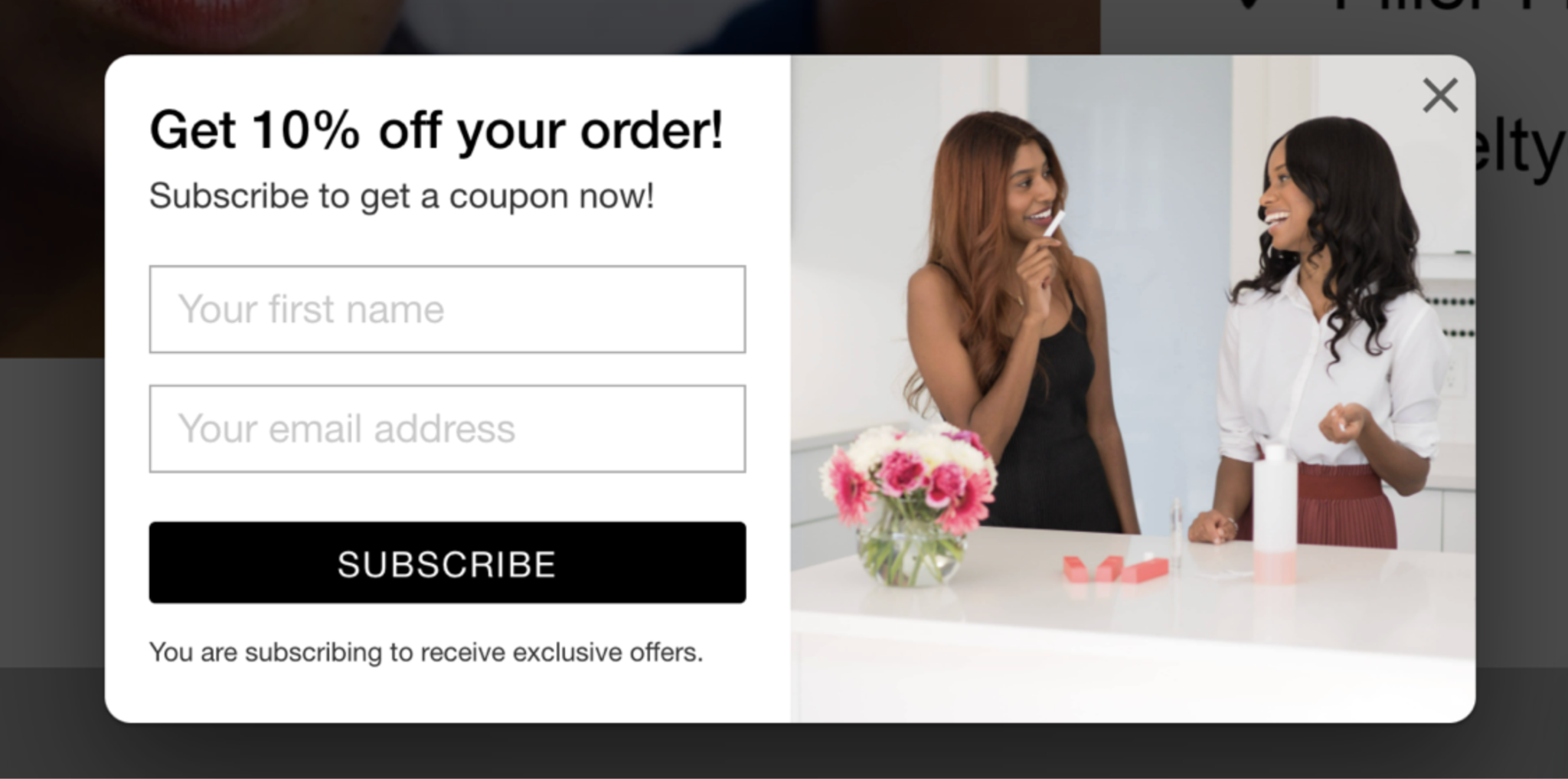
Task: Click the exclusive offers disclaimer text
Action: 426,653
